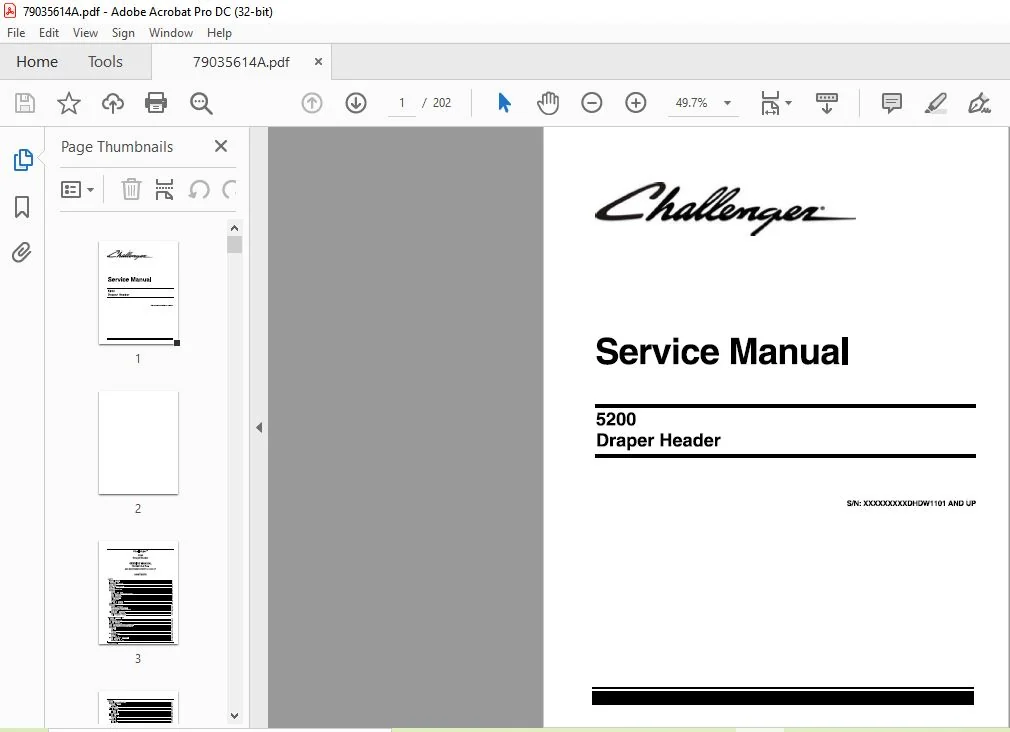Open the File menu
Viewport: 1010px width, 732px height.
[x=16, y=33]
